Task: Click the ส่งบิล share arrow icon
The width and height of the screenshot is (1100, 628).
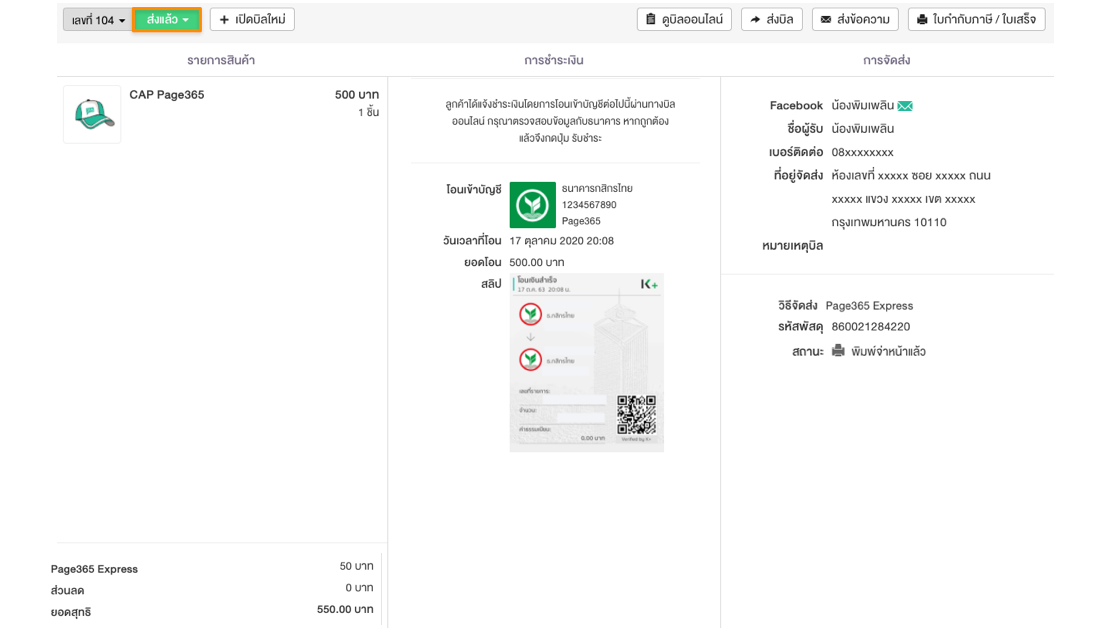Action: (755, 20)
